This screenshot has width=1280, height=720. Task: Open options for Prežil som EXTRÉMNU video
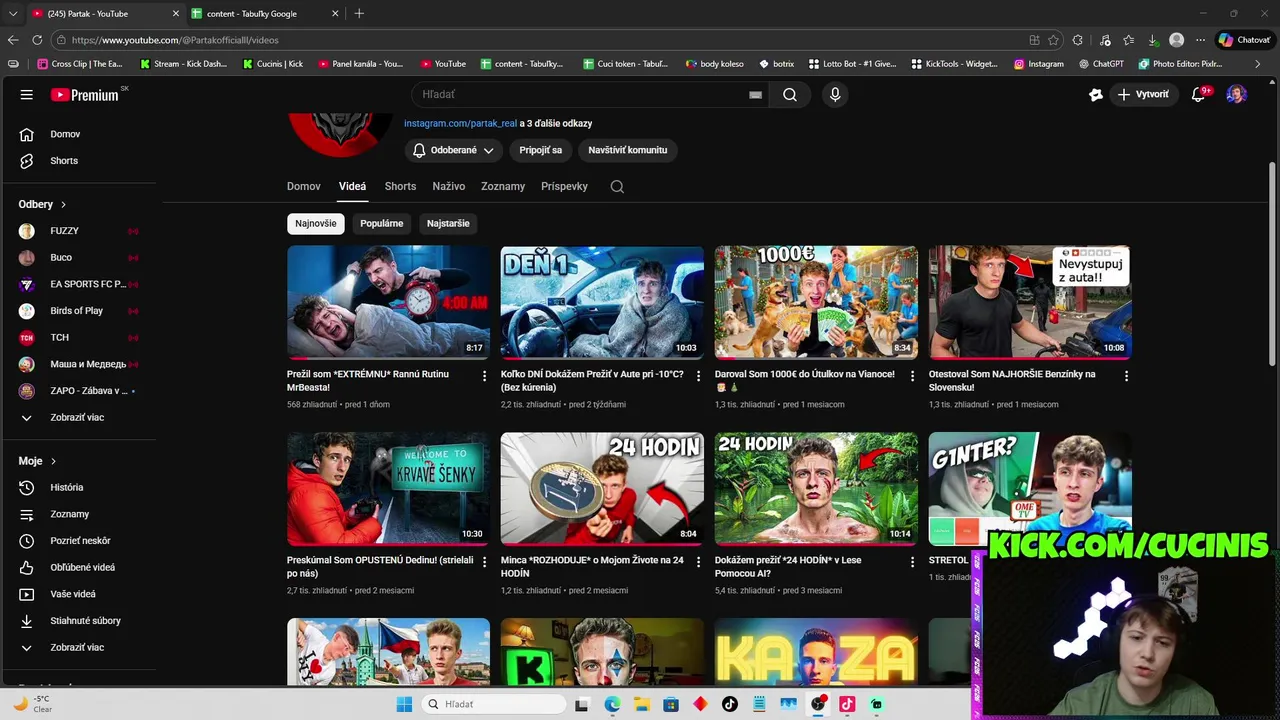pyautogui.click(x=485, y=375)
